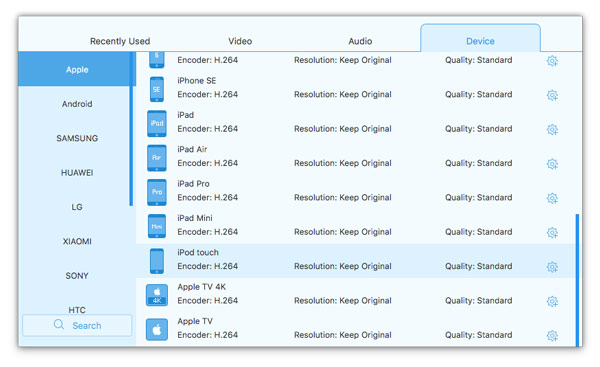Screen dimensions: 600x367
Task: Switch to the Audio tab
Action: pyautogui.click(x=360, y=41)
